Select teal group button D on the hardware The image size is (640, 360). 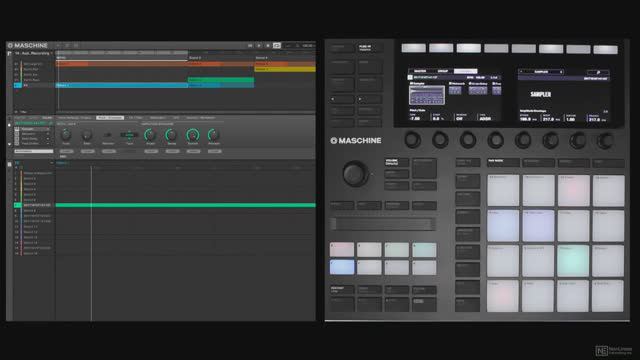[424, 250]
